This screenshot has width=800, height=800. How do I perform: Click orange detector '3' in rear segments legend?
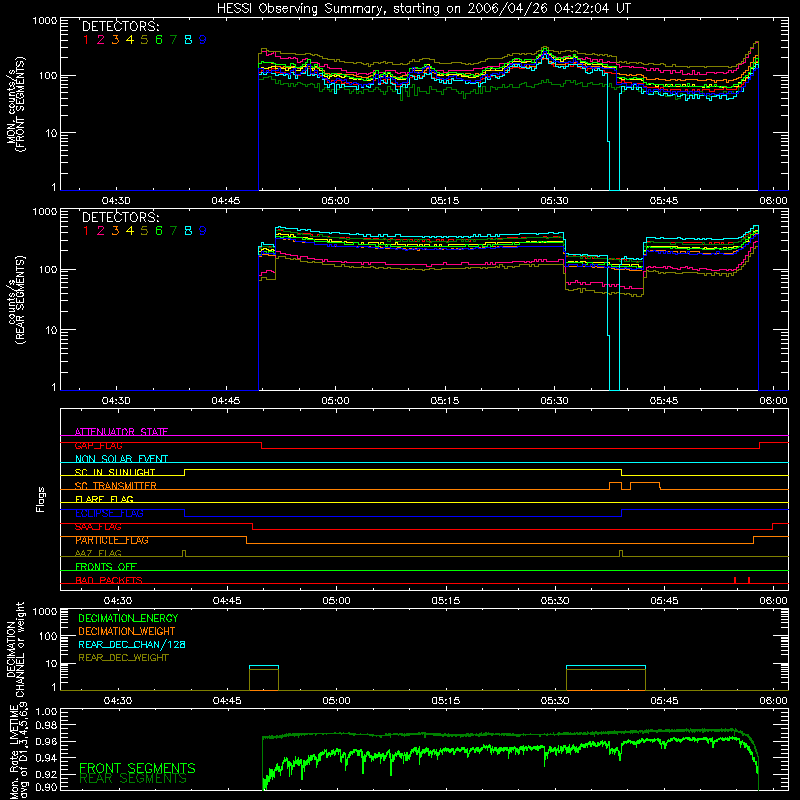[115, 231]
